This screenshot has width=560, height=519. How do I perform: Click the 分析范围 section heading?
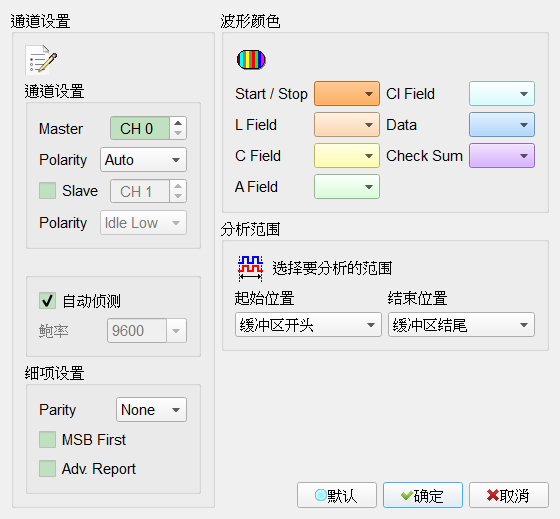(x=250, y=229)
